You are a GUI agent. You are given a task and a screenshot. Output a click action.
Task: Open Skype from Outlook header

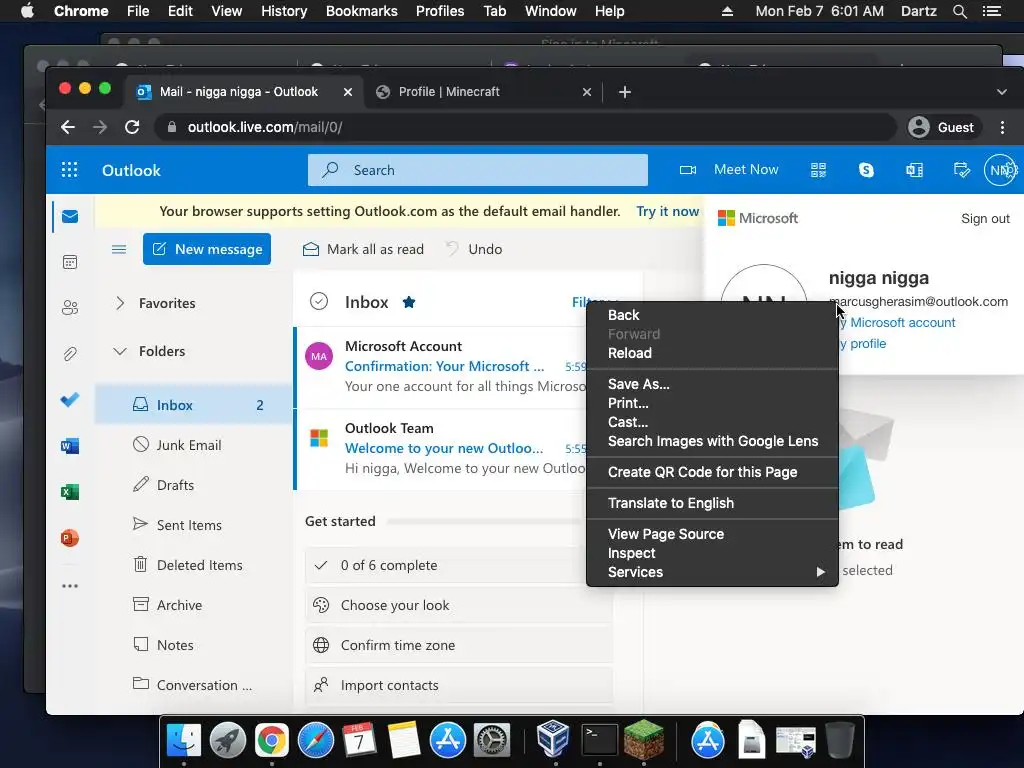(866, 170)
